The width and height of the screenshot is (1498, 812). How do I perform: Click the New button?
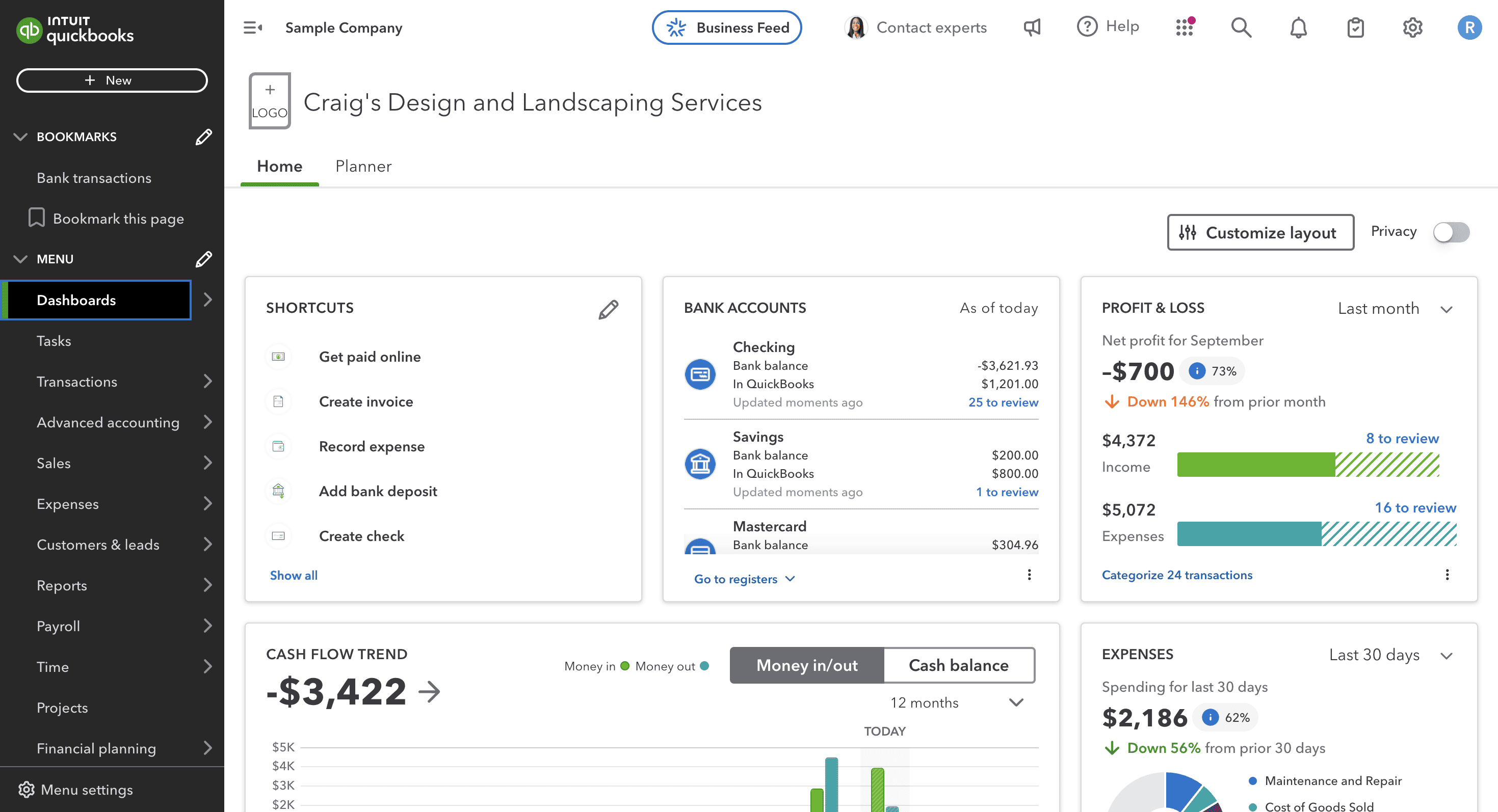click(x=112, y=80)
